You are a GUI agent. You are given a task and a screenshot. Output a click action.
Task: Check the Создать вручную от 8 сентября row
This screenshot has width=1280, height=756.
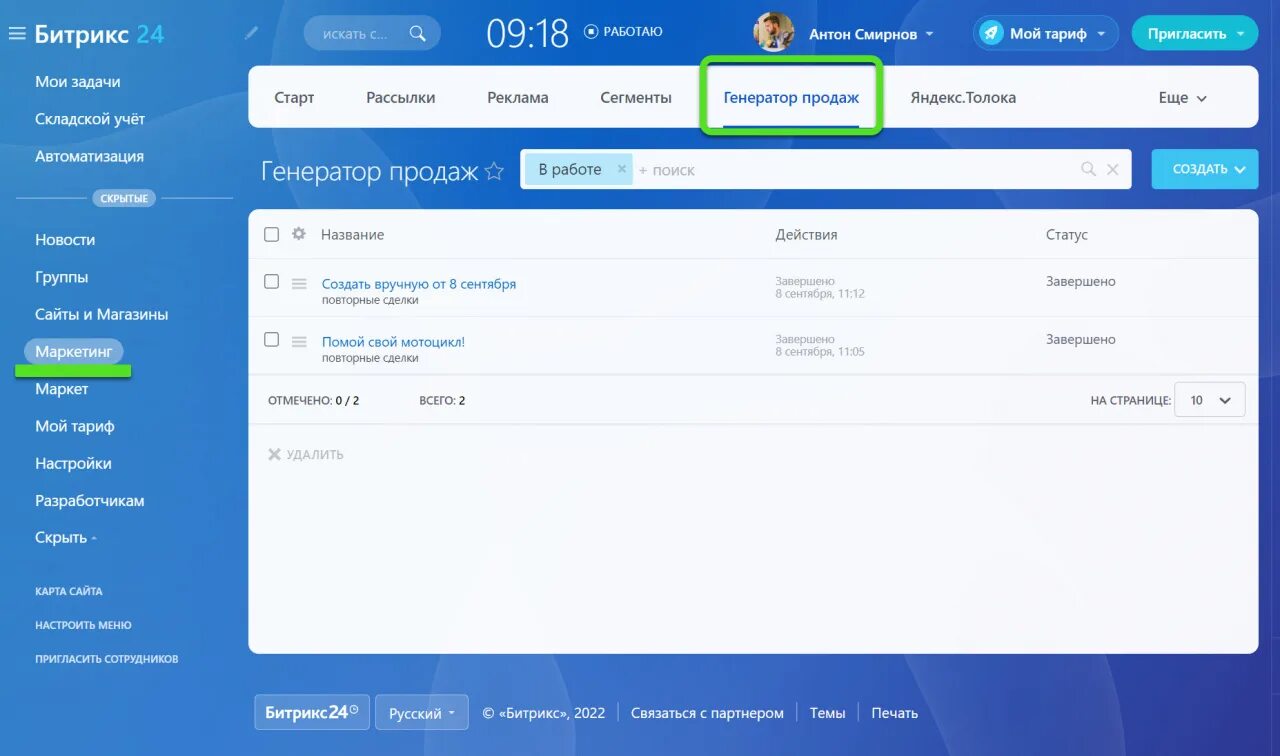(271, 282)
